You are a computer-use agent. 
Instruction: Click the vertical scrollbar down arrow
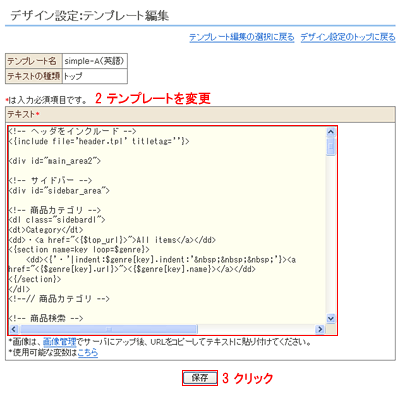pyautogui.click(x=331, y=319)
